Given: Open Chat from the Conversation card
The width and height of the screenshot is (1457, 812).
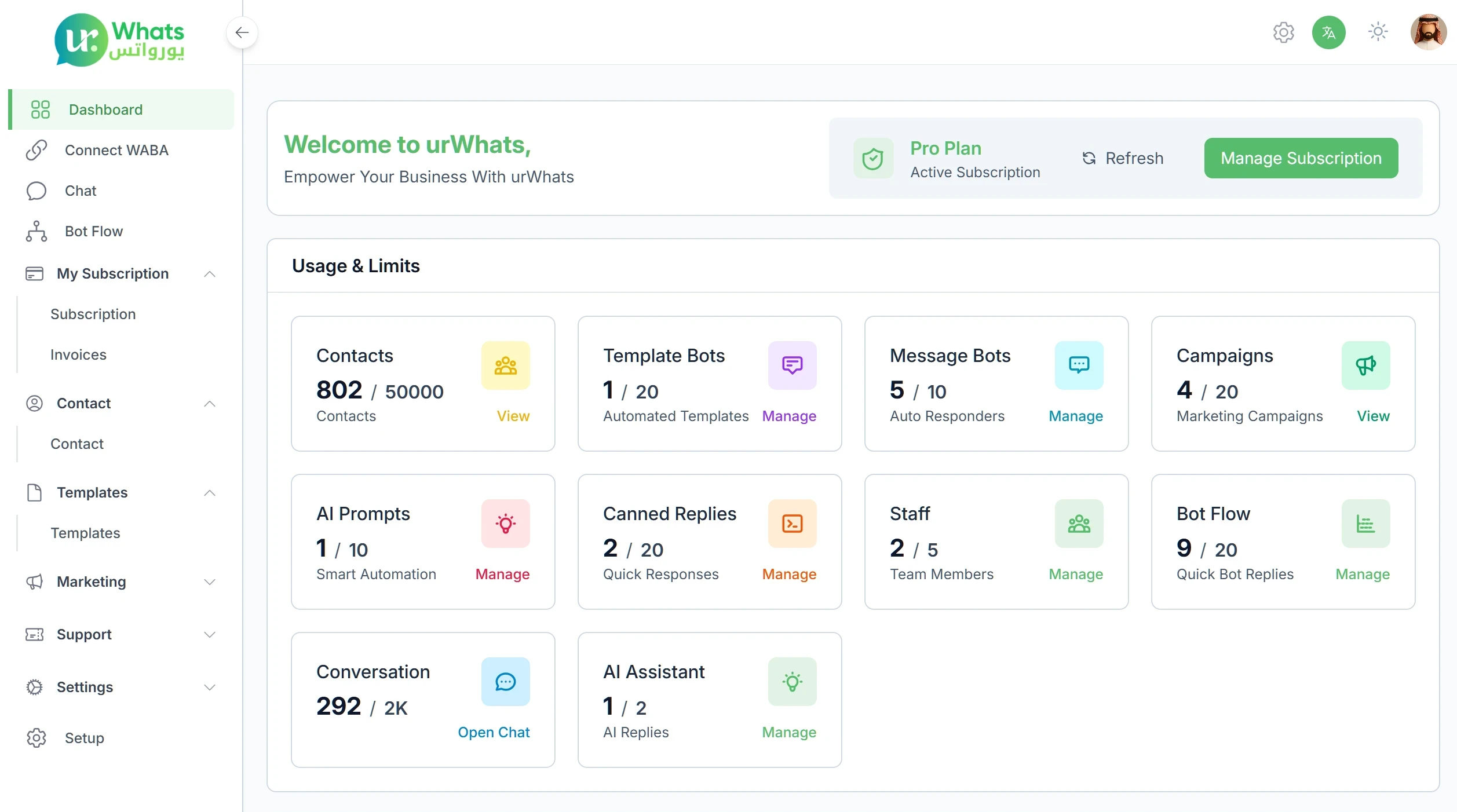Looking at the screenshot, I should 494,732.
